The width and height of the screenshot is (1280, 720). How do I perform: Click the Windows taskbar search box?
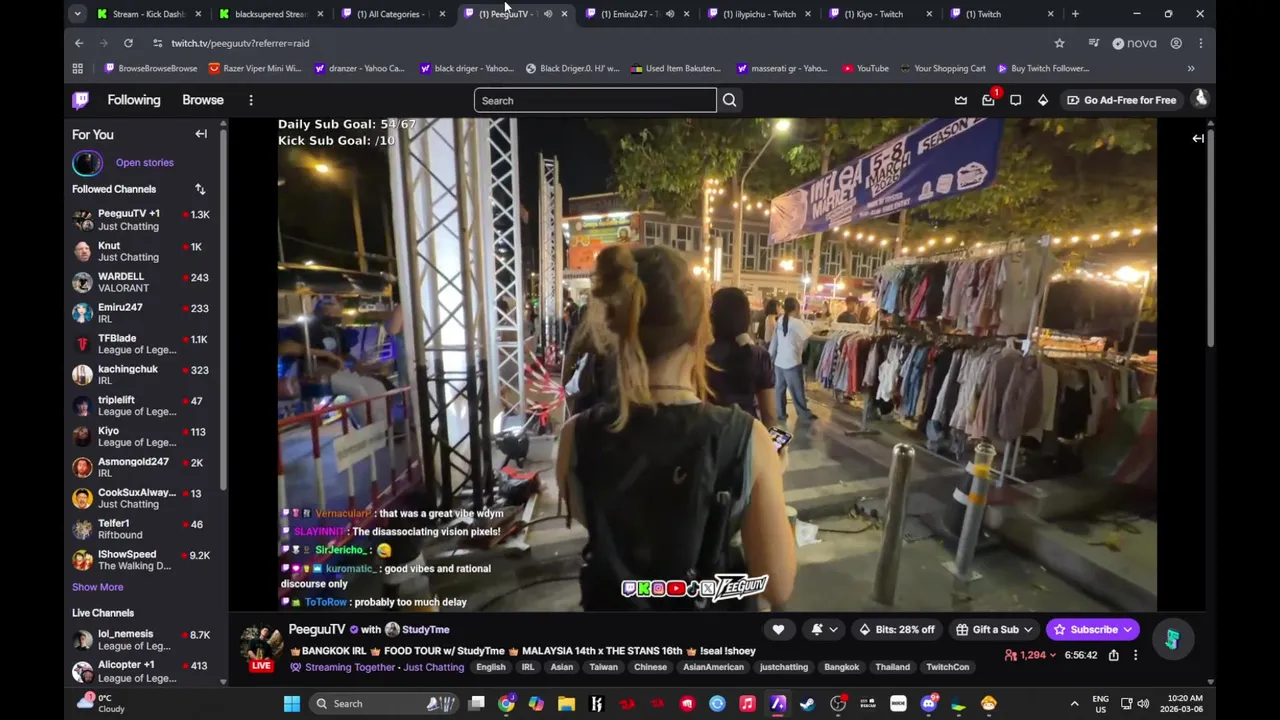pos(384,703)
